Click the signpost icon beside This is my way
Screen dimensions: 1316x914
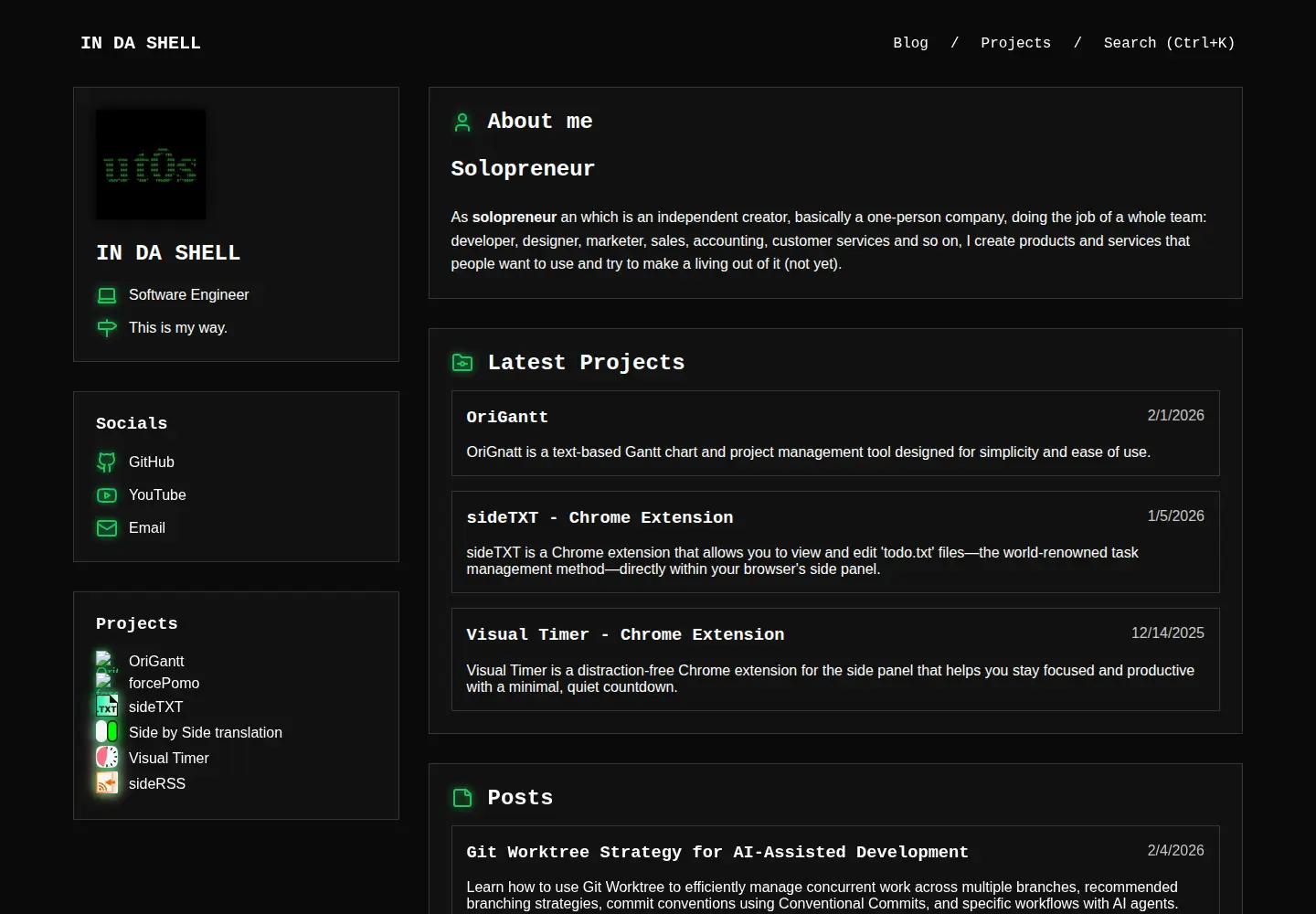point(107,328)
